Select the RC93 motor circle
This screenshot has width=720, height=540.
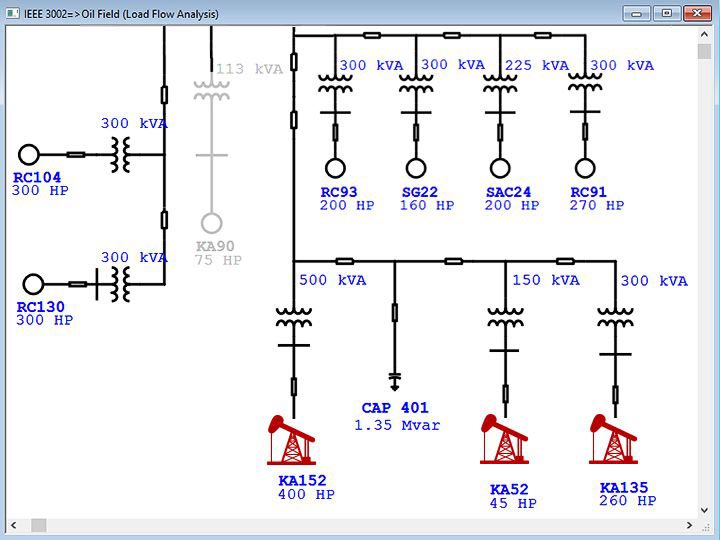pyautogui.click(x=334, y=167)
